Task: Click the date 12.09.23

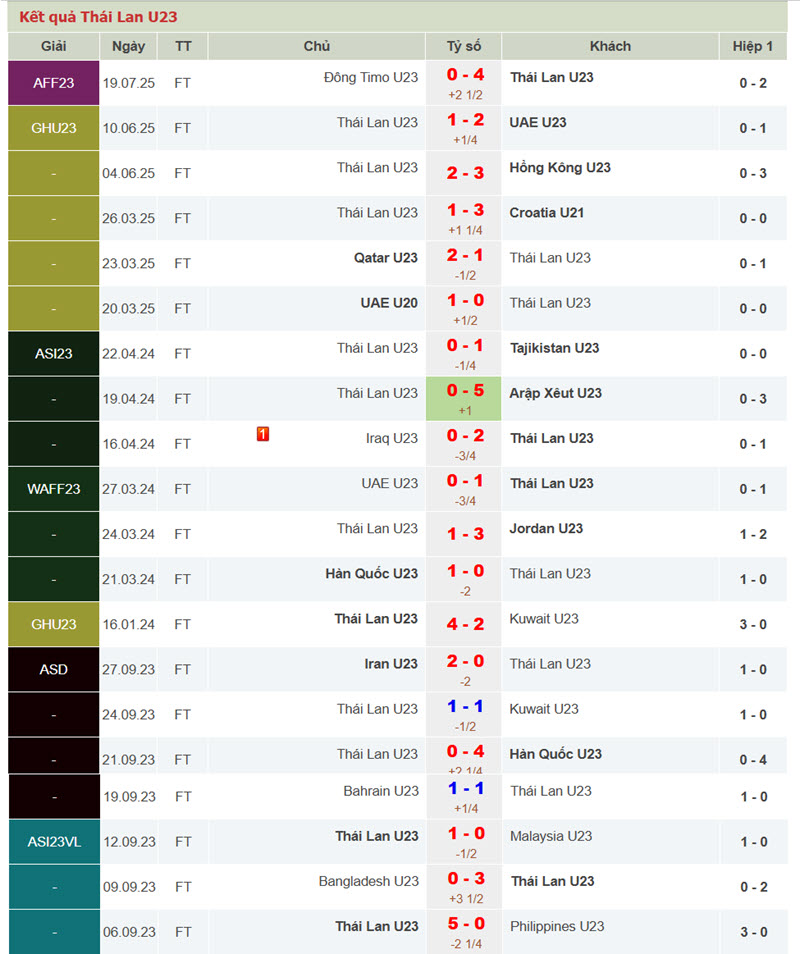Action: [129, 842]
